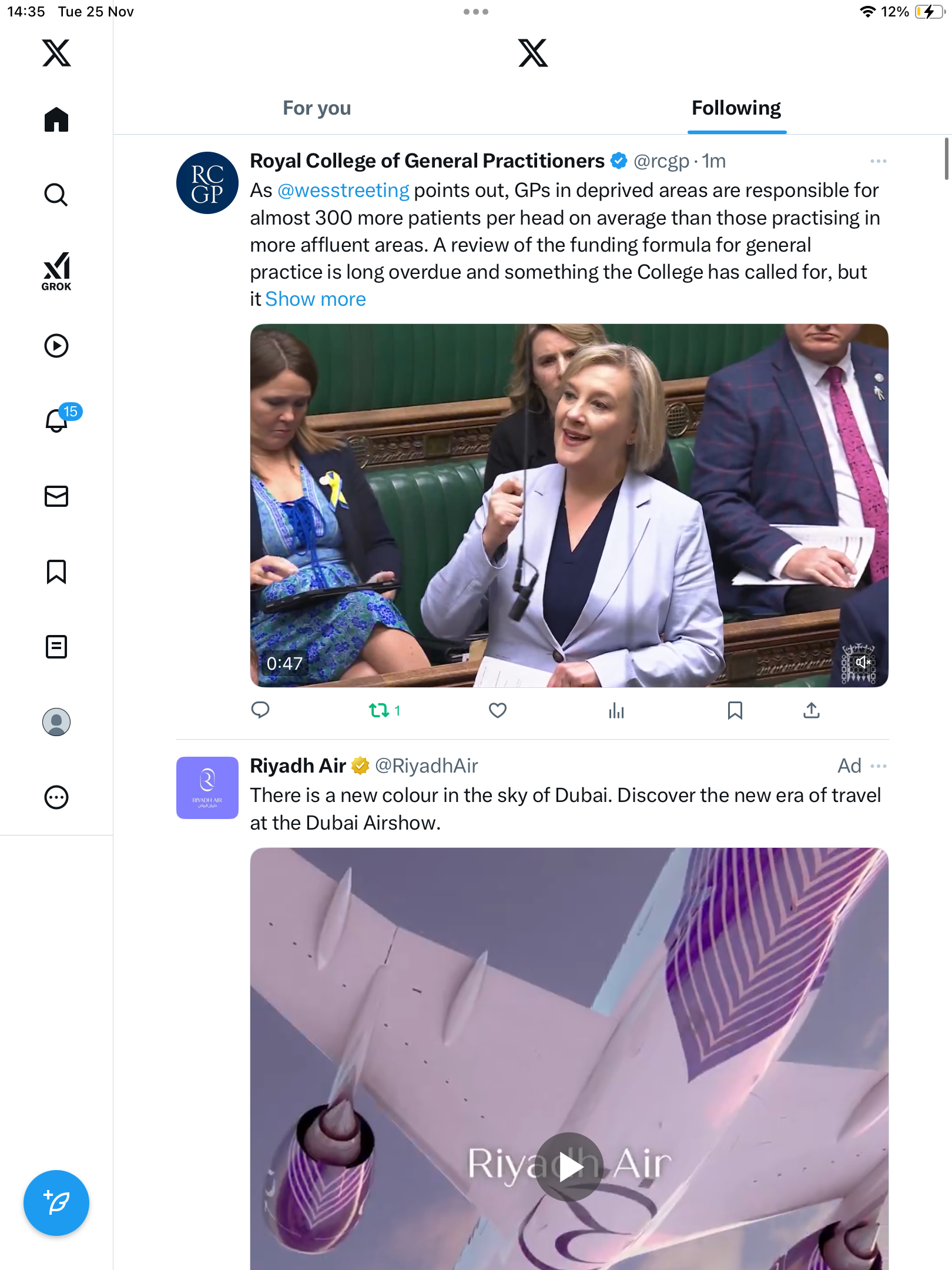This screenshot has height=1270, width=952.
Task: Open the Messages envelope icon
Action: 56,496
